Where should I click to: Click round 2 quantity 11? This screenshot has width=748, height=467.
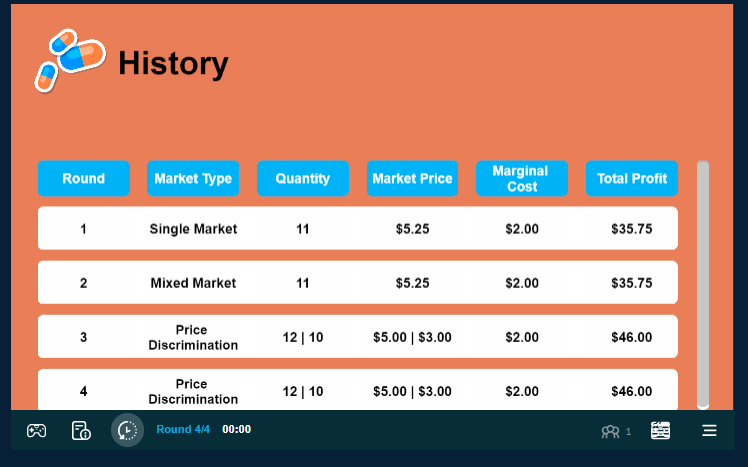click(x=303, y=283)
